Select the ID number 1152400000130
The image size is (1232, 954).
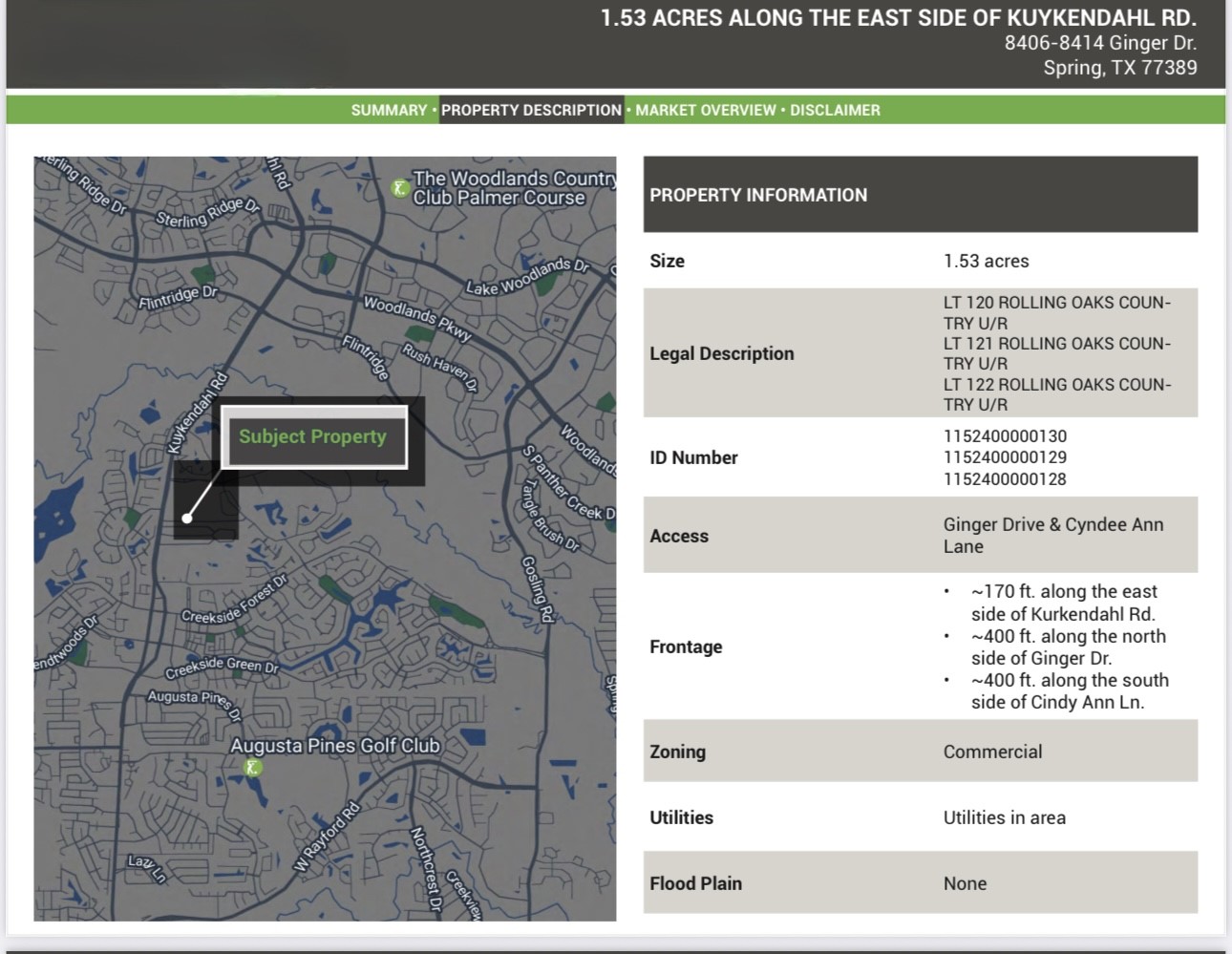tap(1005, 436)
